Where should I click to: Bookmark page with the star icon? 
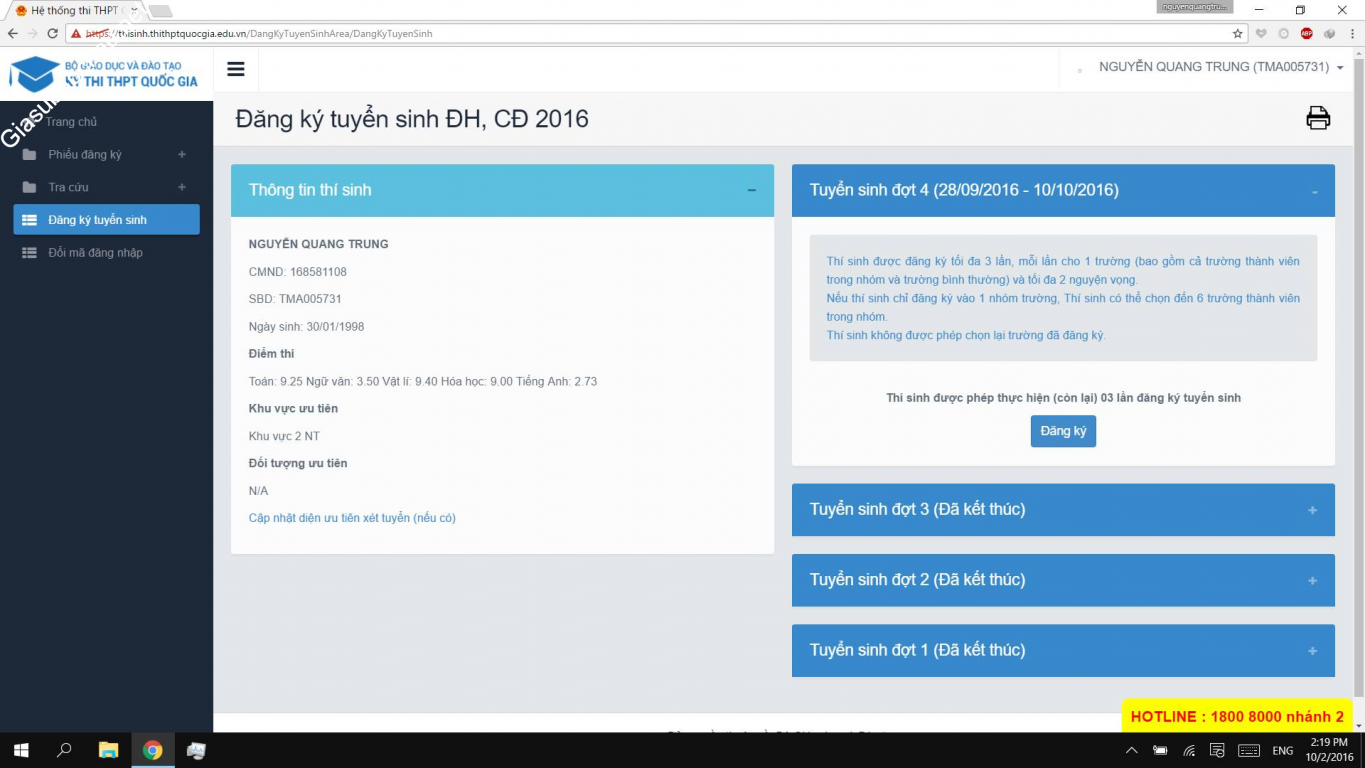[x=1237, y=33]
